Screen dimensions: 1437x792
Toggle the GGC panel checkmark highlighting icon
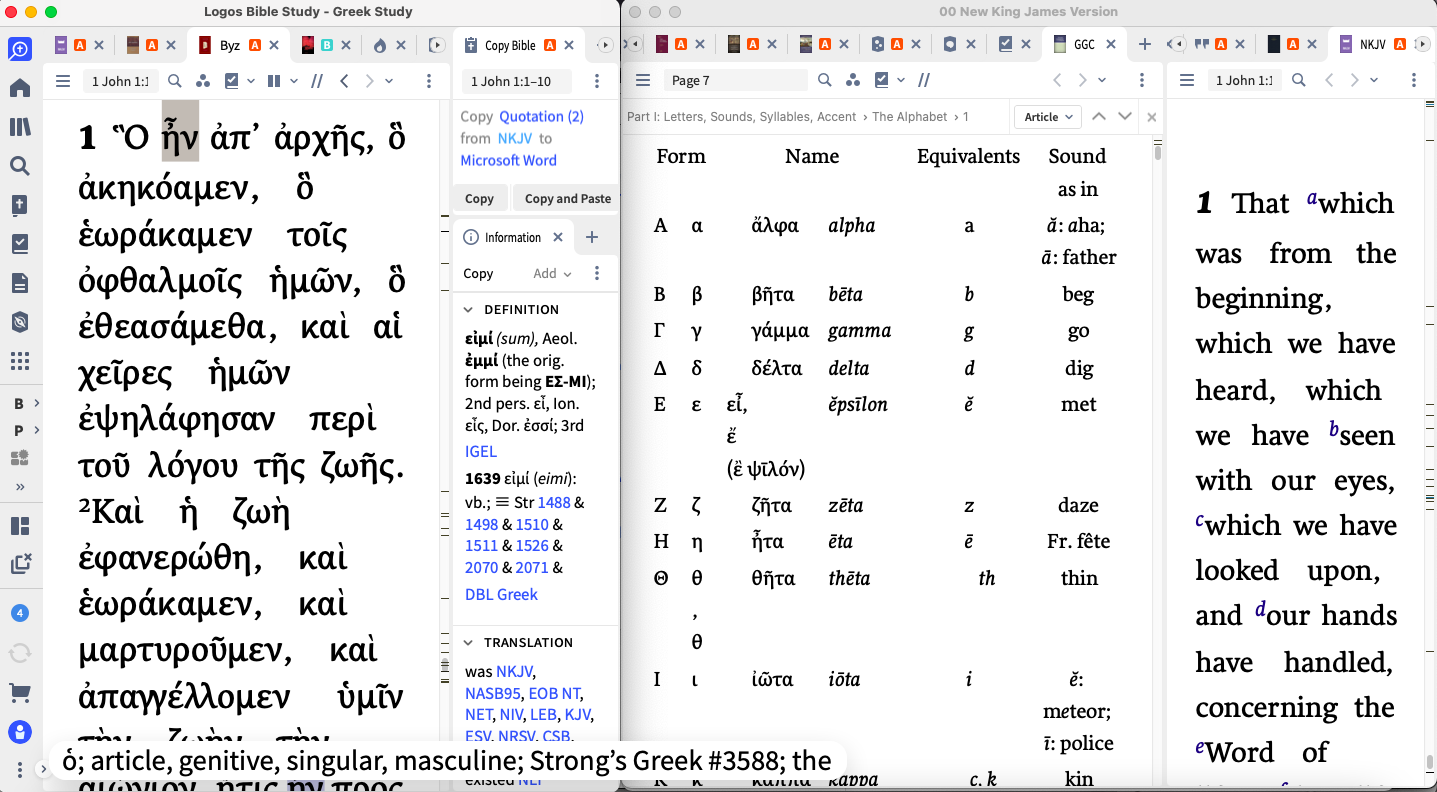pos(882,80)
